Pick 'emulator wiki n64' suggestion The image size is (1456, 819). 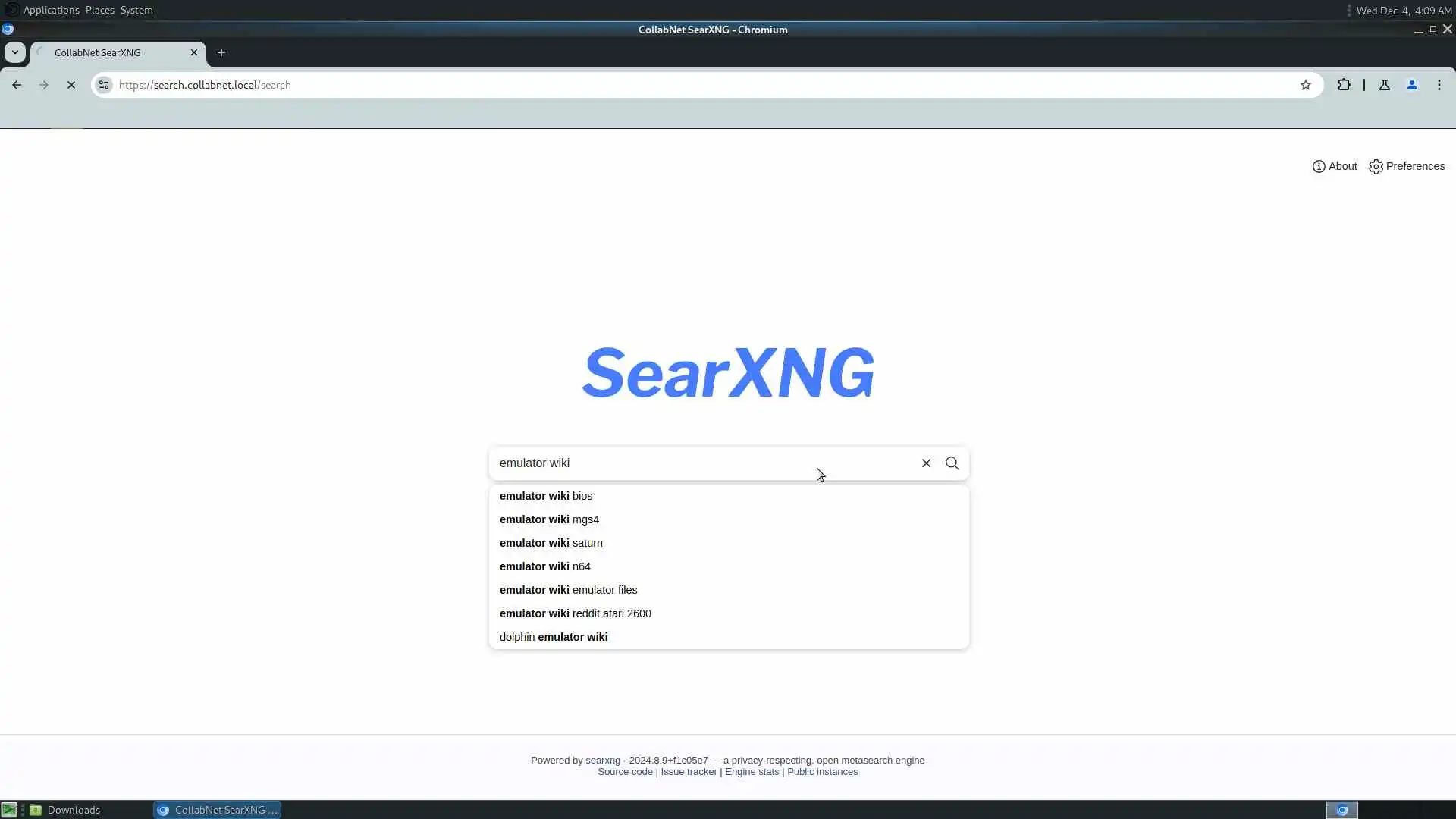544,566
